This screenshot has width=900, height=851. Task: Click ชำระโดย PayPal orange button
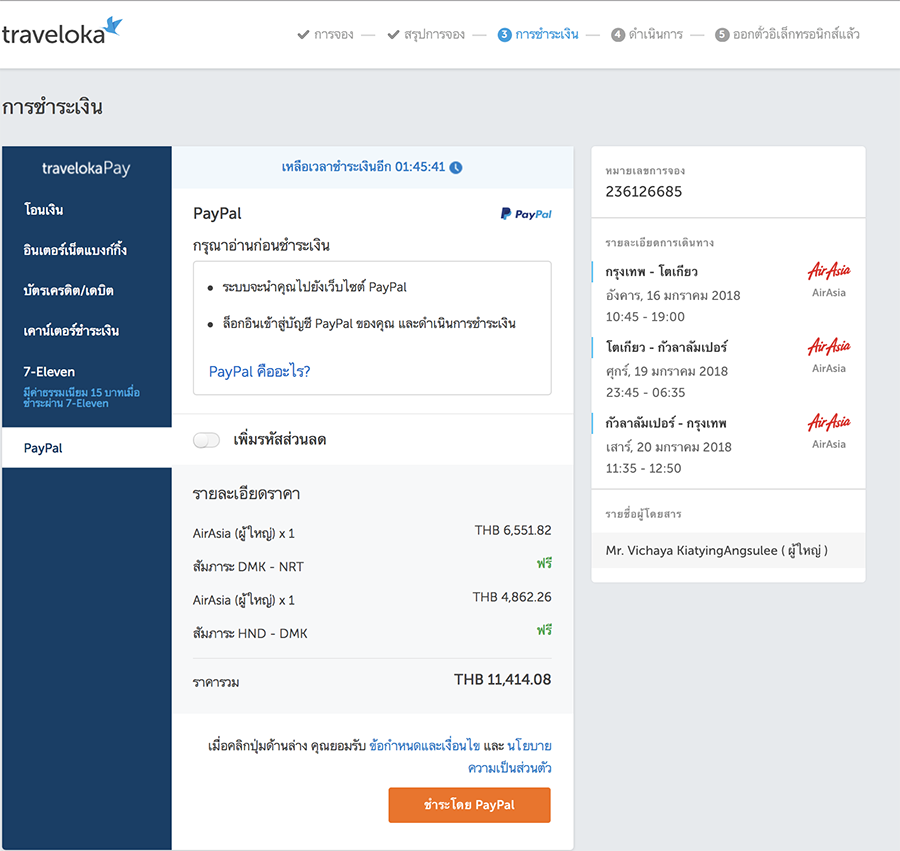[470, 805]
